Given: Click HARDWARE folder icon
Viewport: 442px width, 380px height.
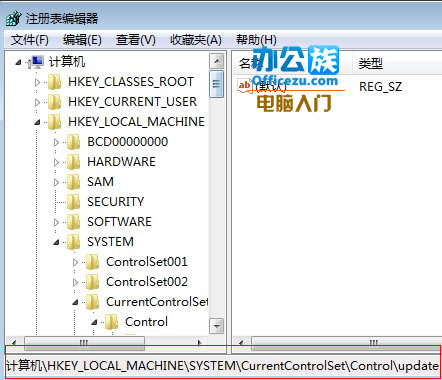Looking at the screenshot, I should pyautogui.click(x=73, y=162).
